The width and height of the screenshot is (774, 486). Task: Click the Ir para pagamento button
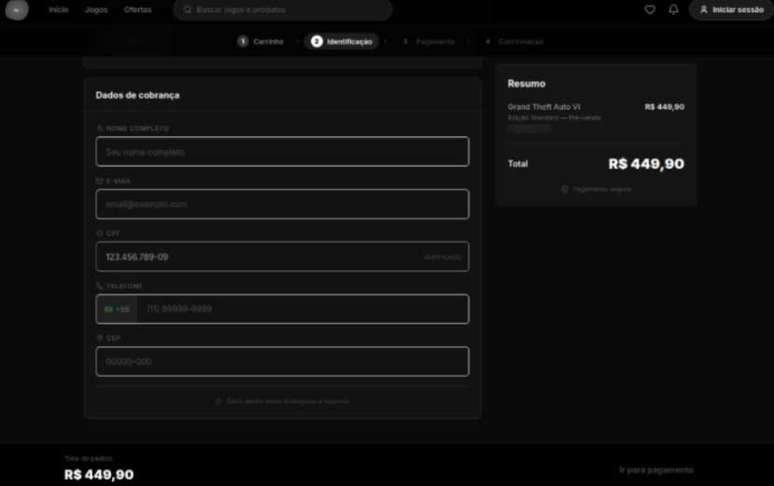point(656,470)
